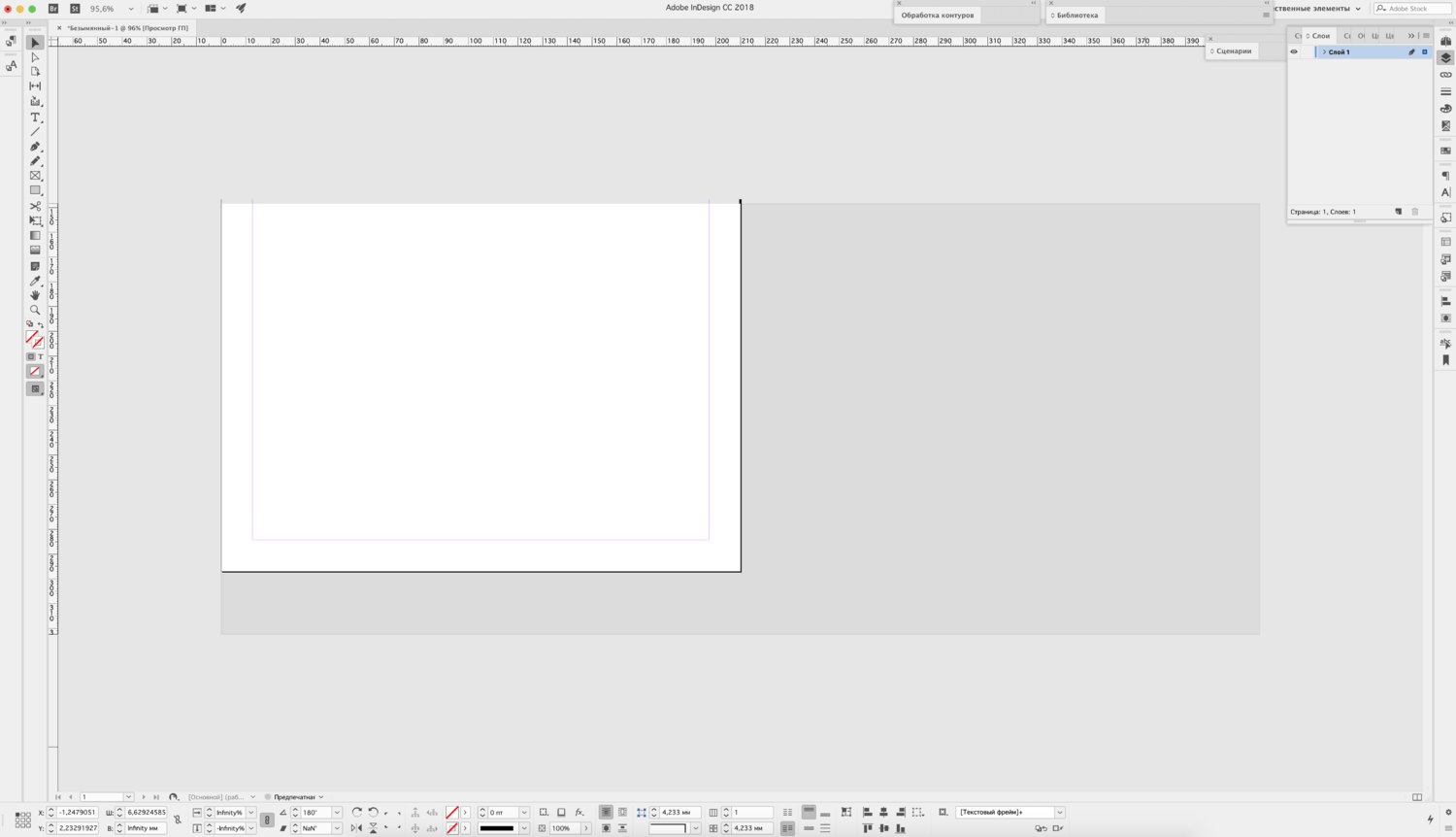
Task: Open the workspace switcher dropdown
Action: coord(1318,9)
